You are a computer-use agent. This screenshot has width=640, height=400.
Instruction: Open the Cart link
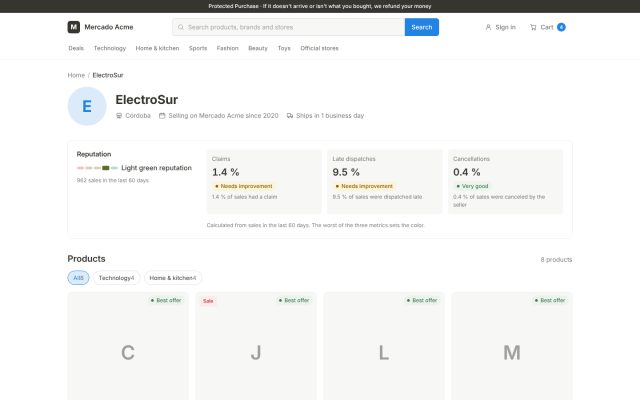coord(548,27)
